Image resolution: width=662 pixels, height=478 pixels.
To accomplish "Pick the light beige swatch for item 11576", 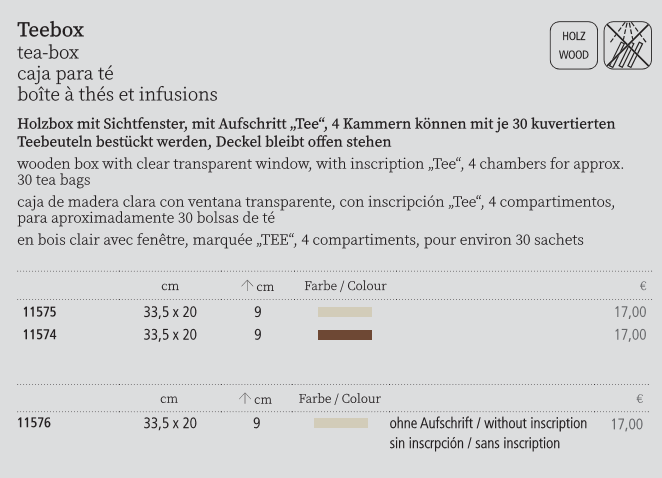I will 341,423.
